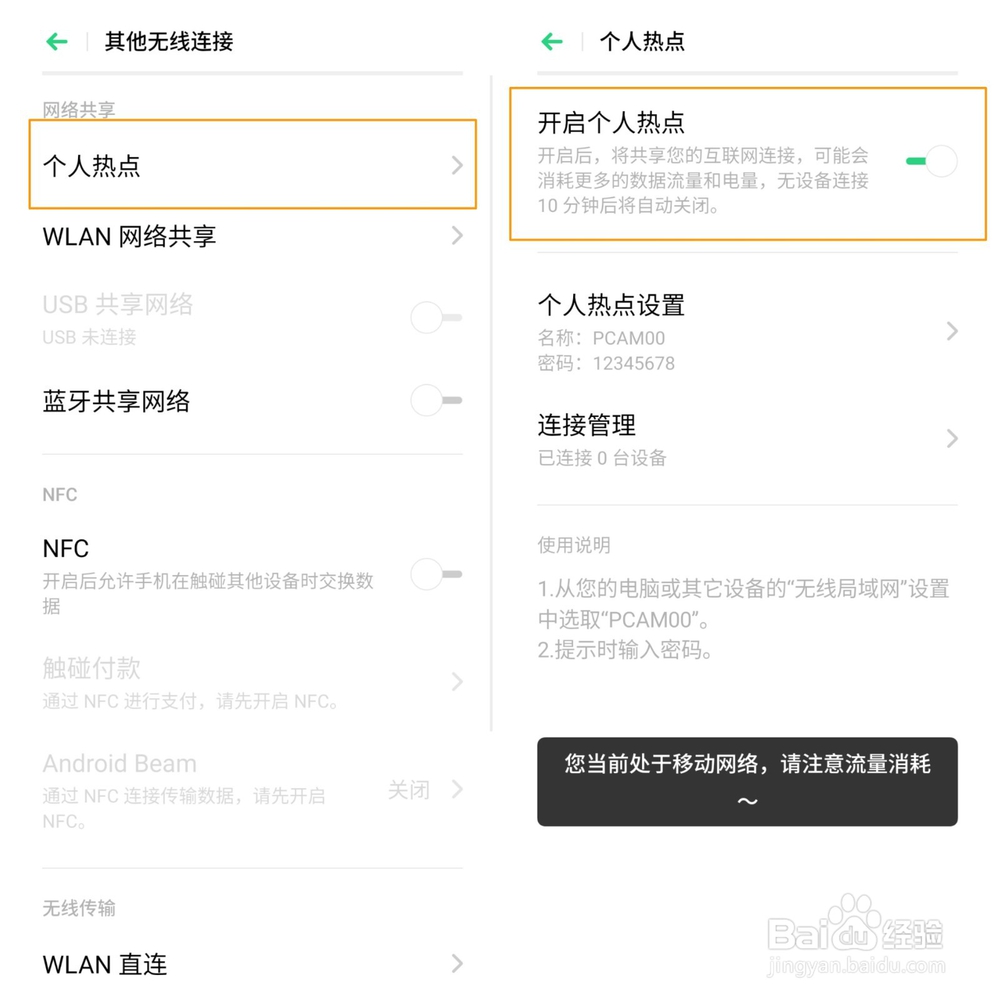This screenshot has height=1000, width=1000.
Task: Open WLAN 直连 chevron arrow
Action: [457, 964]
